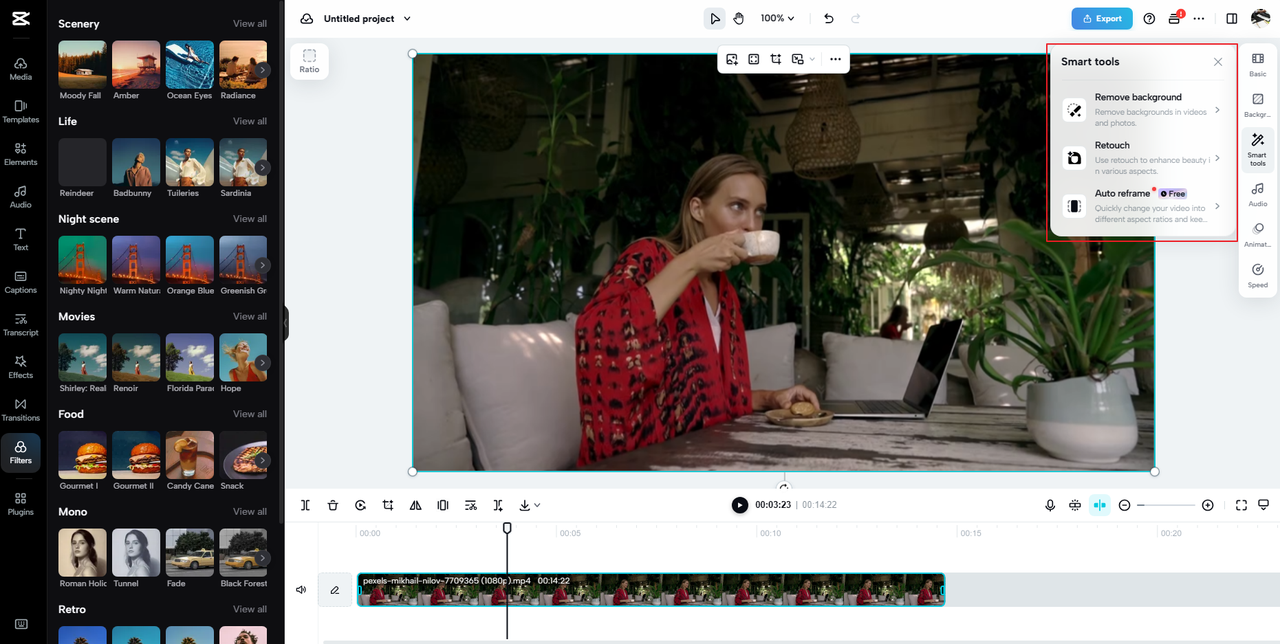Adjust the timeline zoom slider
This screenshot has height=644, width=1280.
(1166, 505)
